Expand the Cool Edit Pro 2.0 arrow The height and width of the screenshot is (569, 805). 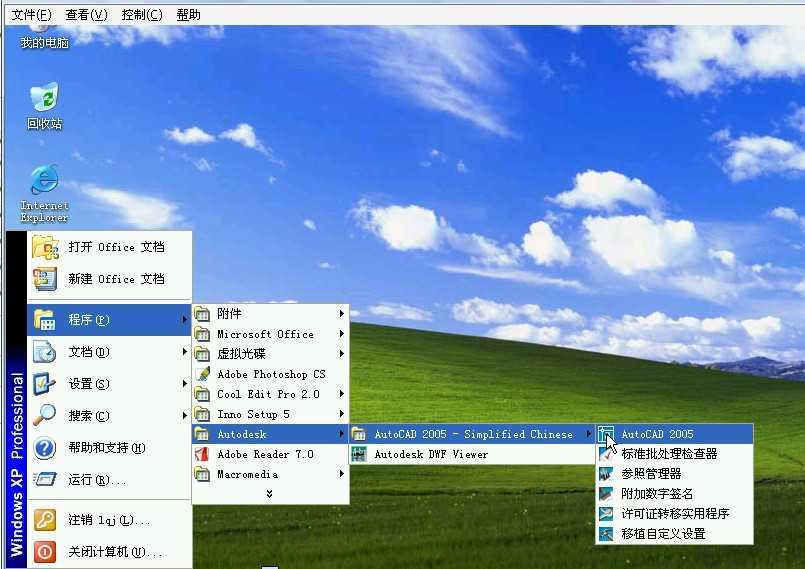tap(341, 394)
